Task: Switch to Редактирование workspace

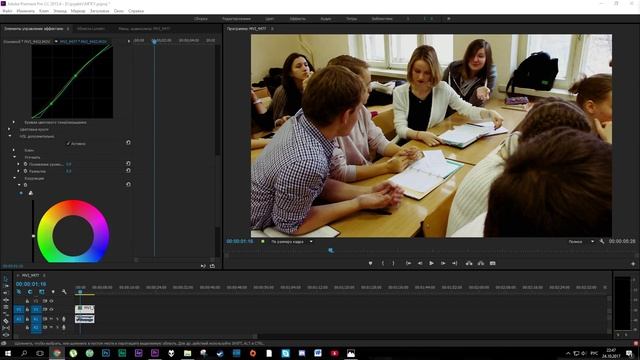Action: coord(236,19)
